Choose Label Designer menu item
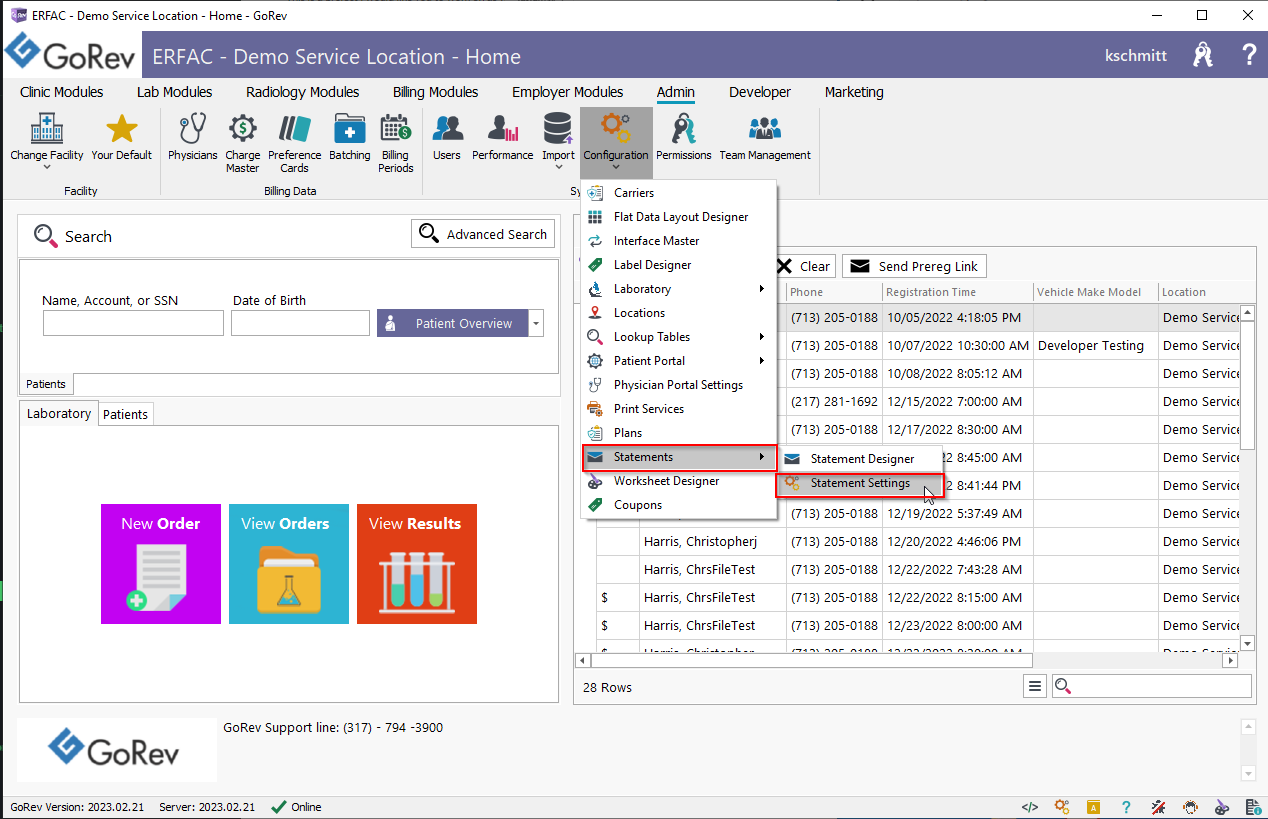The width and height of the screenshot is (1268, 819). pyautogui.click(x=679, y=265)
